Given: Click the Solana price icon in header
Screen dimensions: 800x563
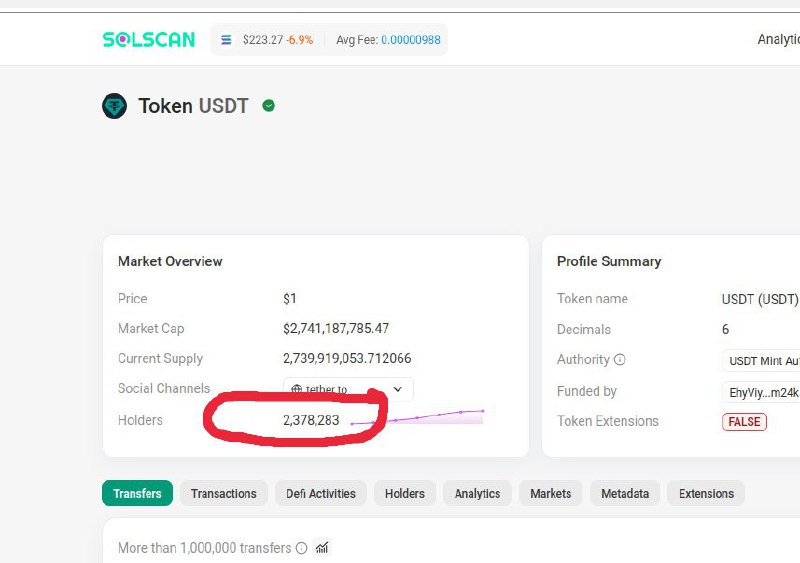Looking at the screenshot, I should 226,40.
